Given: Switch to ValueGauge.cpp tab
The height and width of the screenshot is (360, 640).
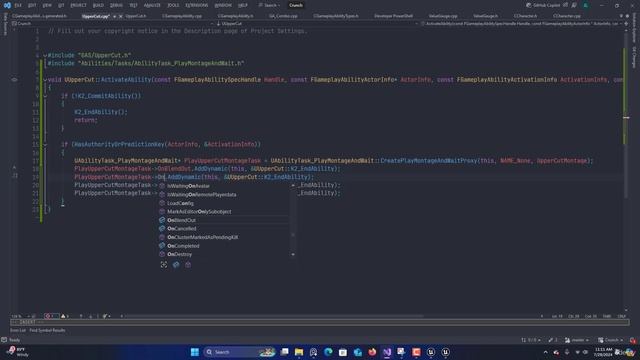Looking at the screenshot, I should [443, 16].
